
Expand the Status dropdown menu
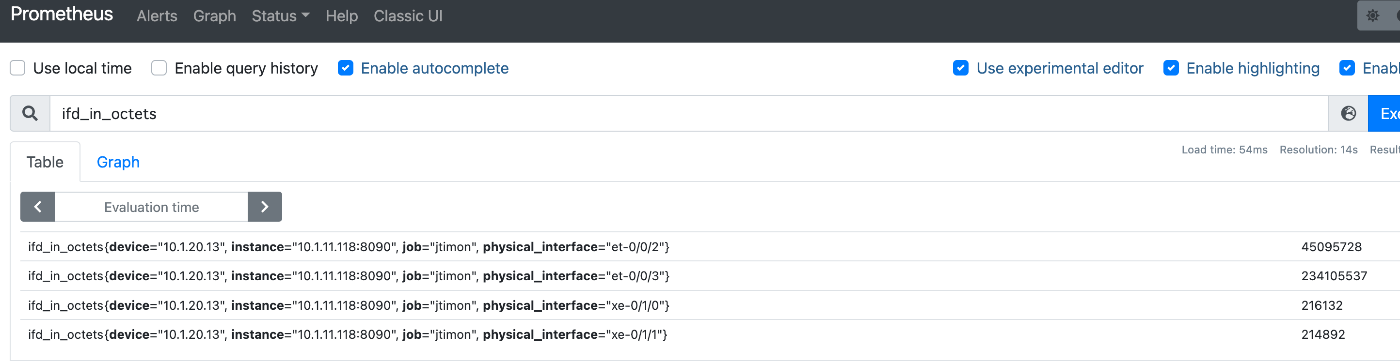[x=280, y=16]
